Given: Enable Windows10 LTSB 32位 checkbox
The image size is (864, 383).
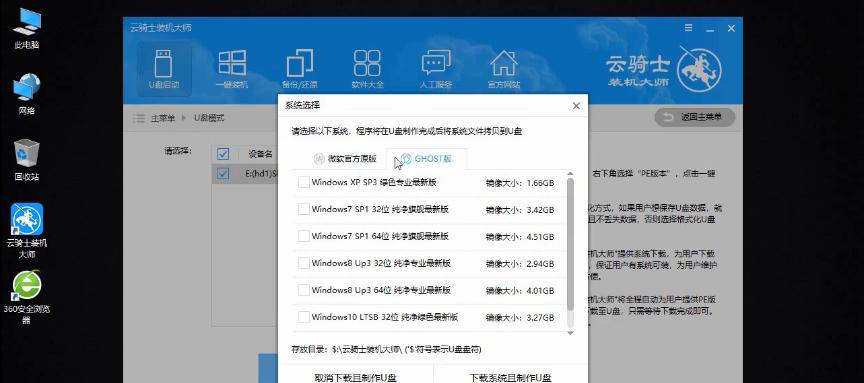Looking at the screenshot, I should pyautogui.click(x=303, y=317).
